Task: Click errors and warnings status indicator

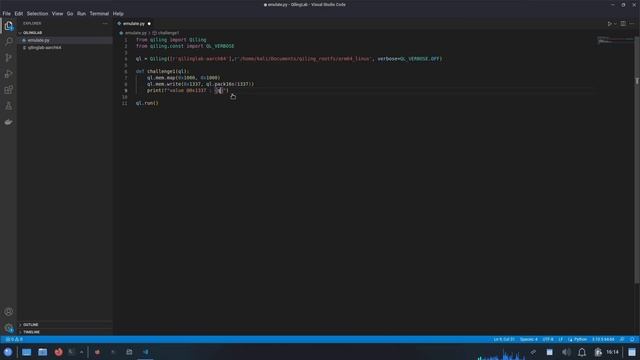Action: (x=14, y=339)
